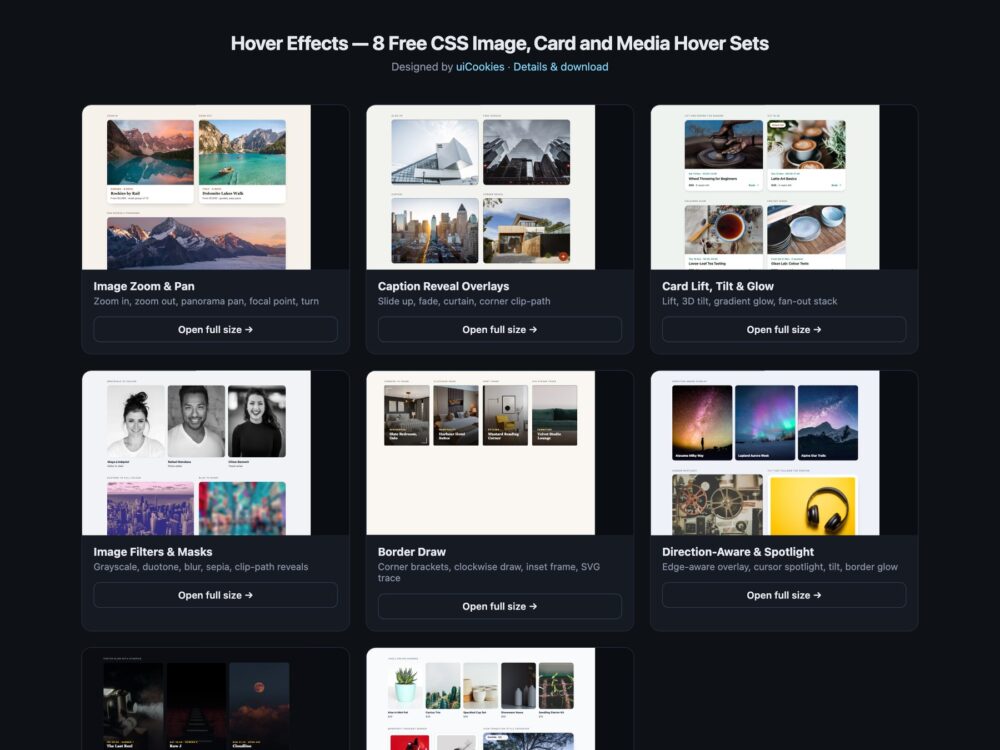
Task: Open full size for Image Zoom & Pan
Action: [216, 330]
